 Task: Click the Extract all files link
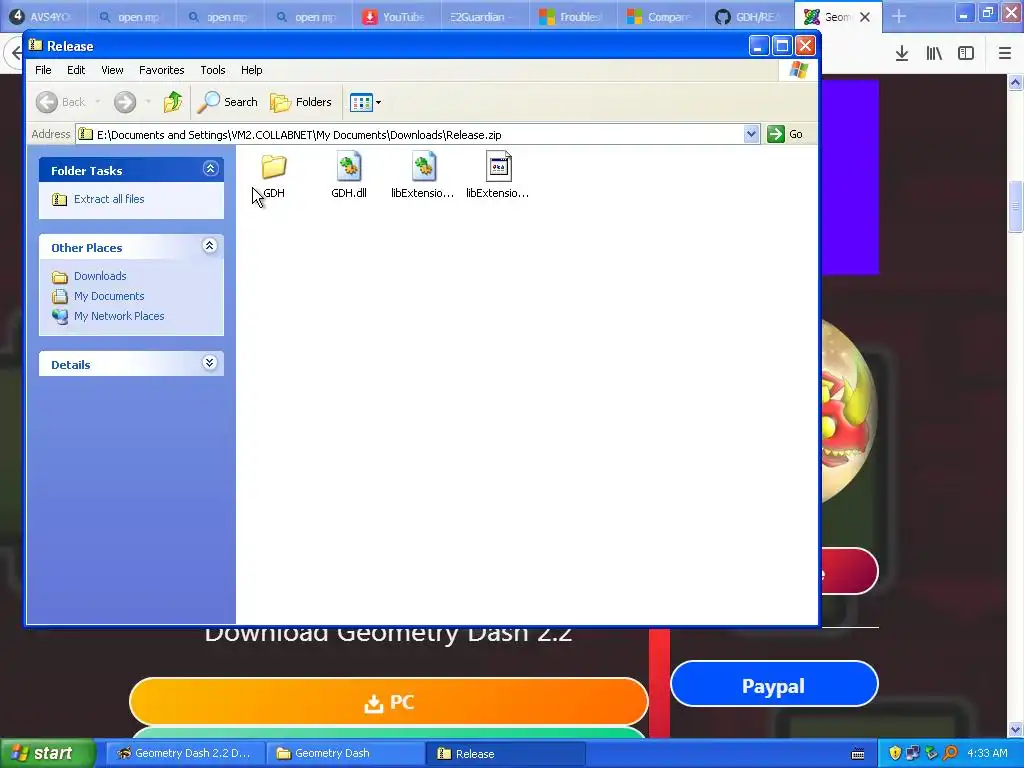pyautogui.click(x=109, y=199)
